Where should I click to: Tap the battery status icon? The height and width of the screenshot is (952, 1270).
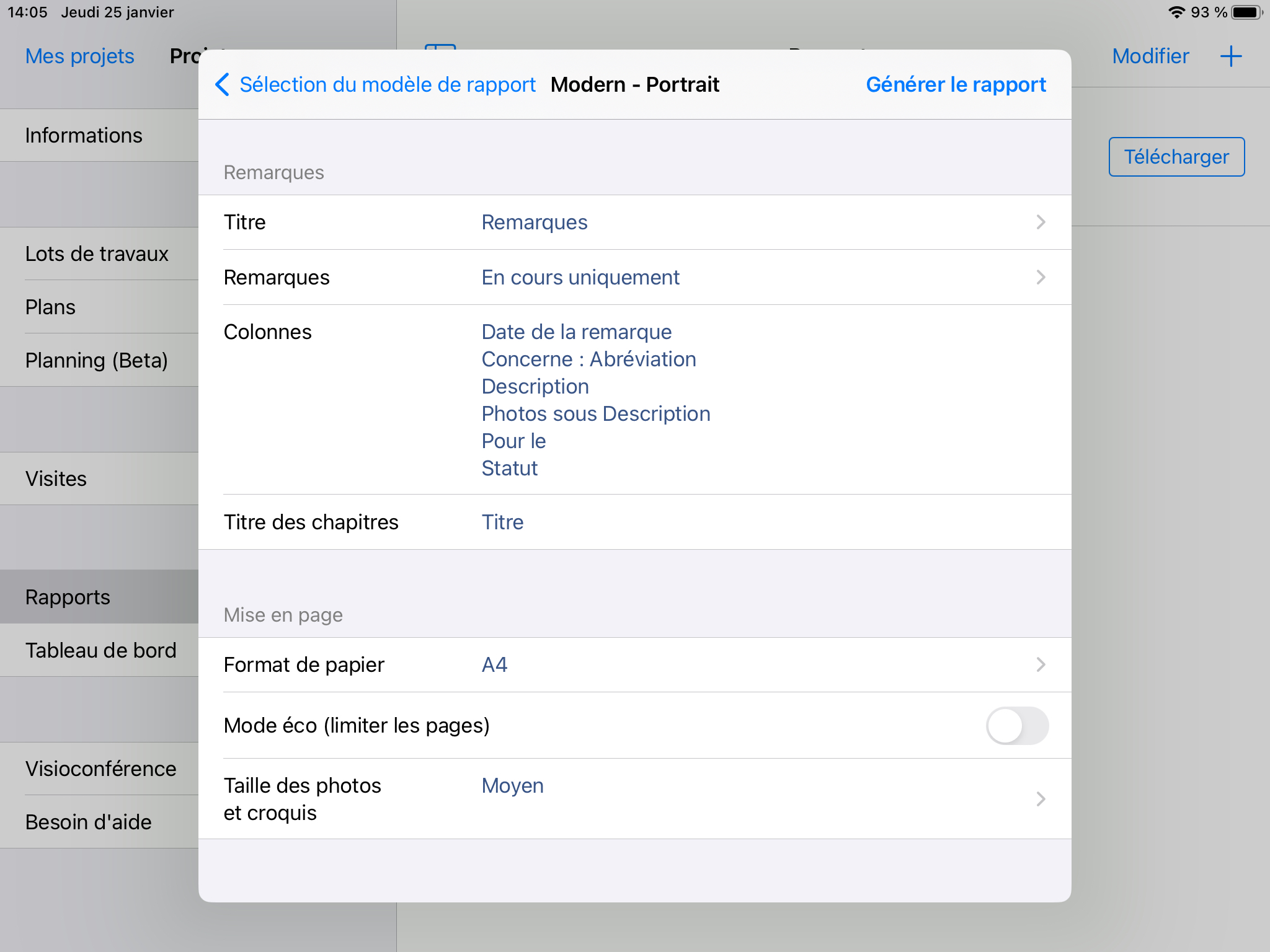click(x=1246, y=12)
